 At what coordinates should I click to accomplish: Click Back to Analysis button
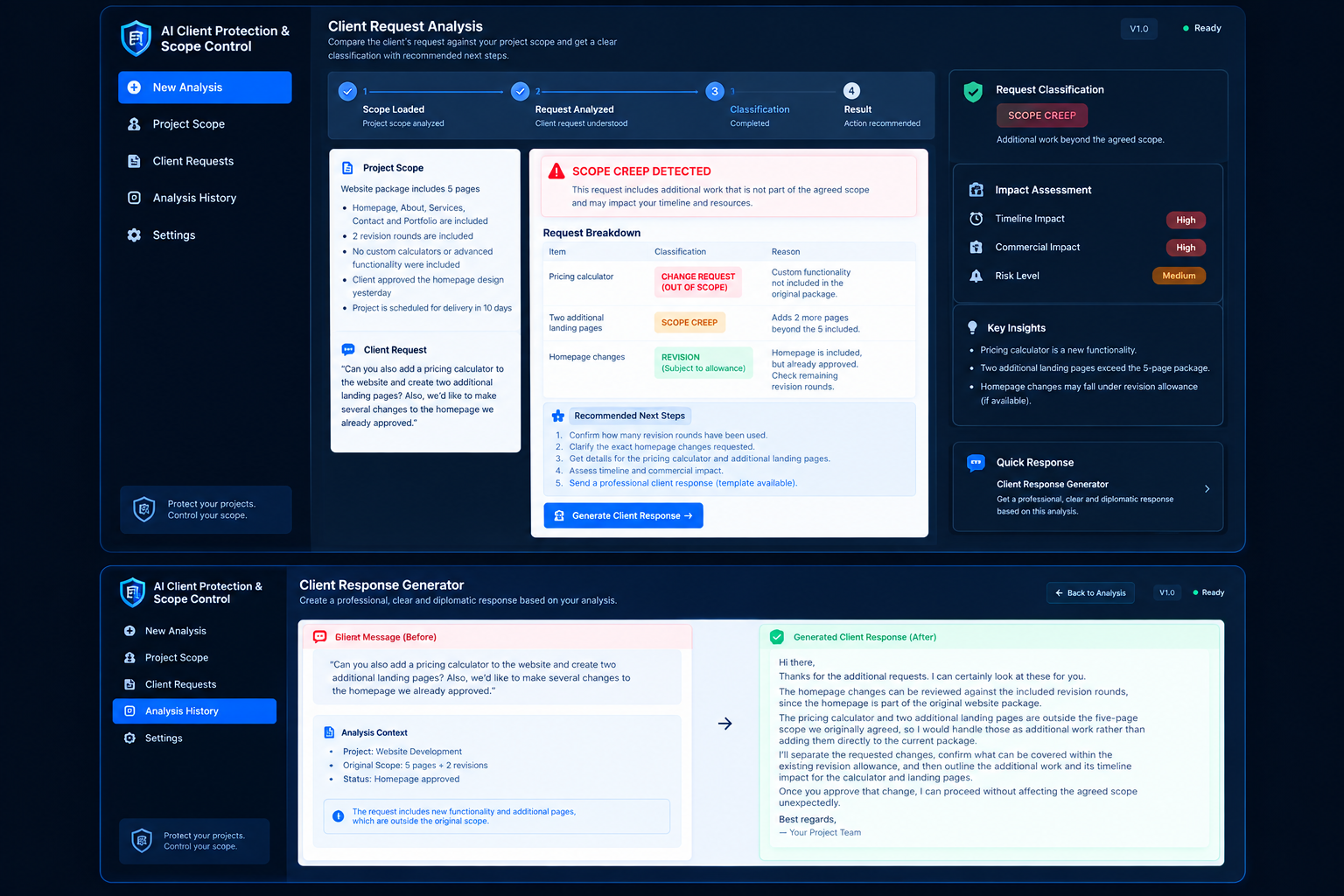[x=1090, y=592]
